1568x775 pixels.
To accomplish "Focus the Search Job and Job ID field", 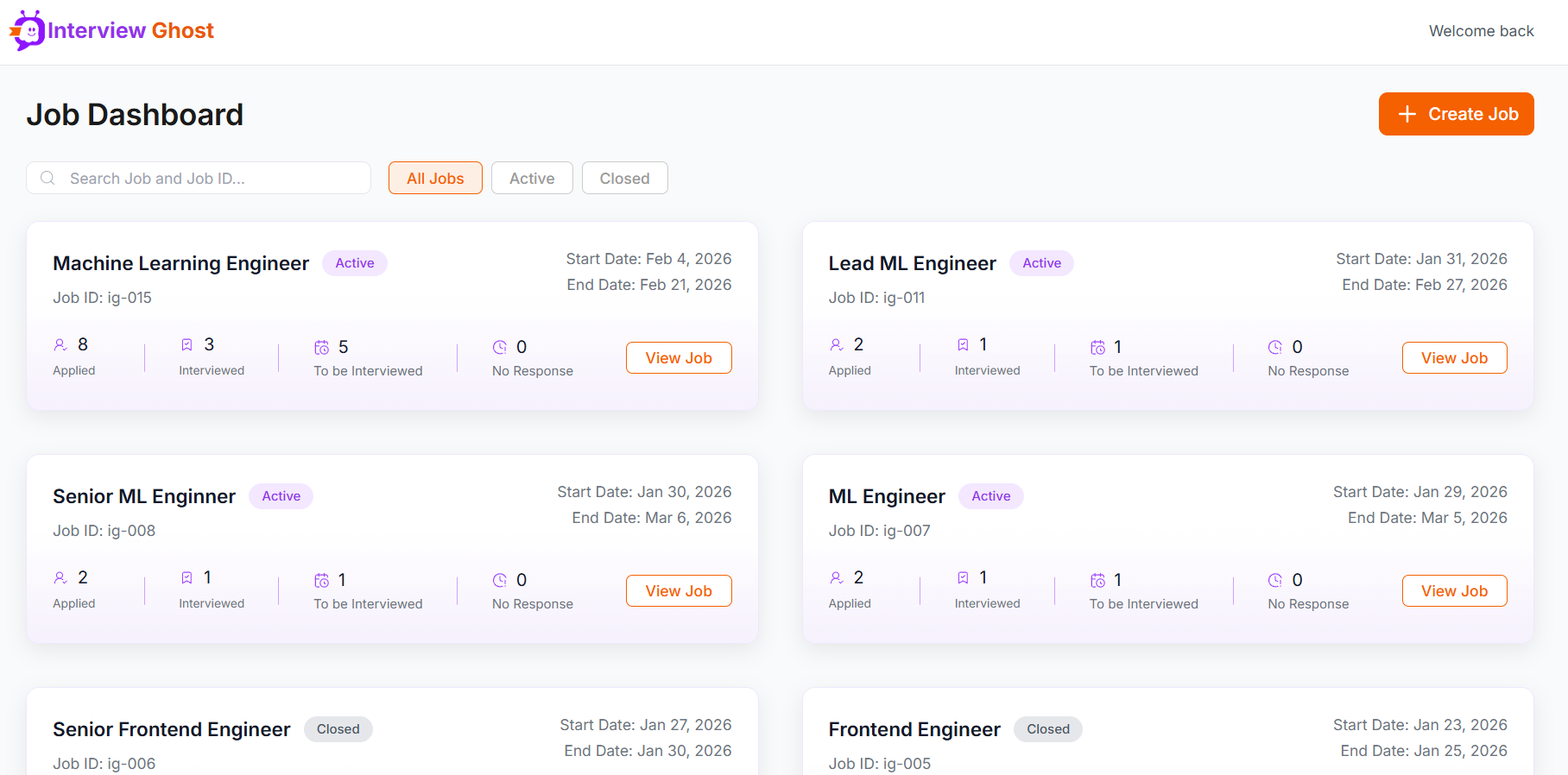I will (x=199, y=178).
